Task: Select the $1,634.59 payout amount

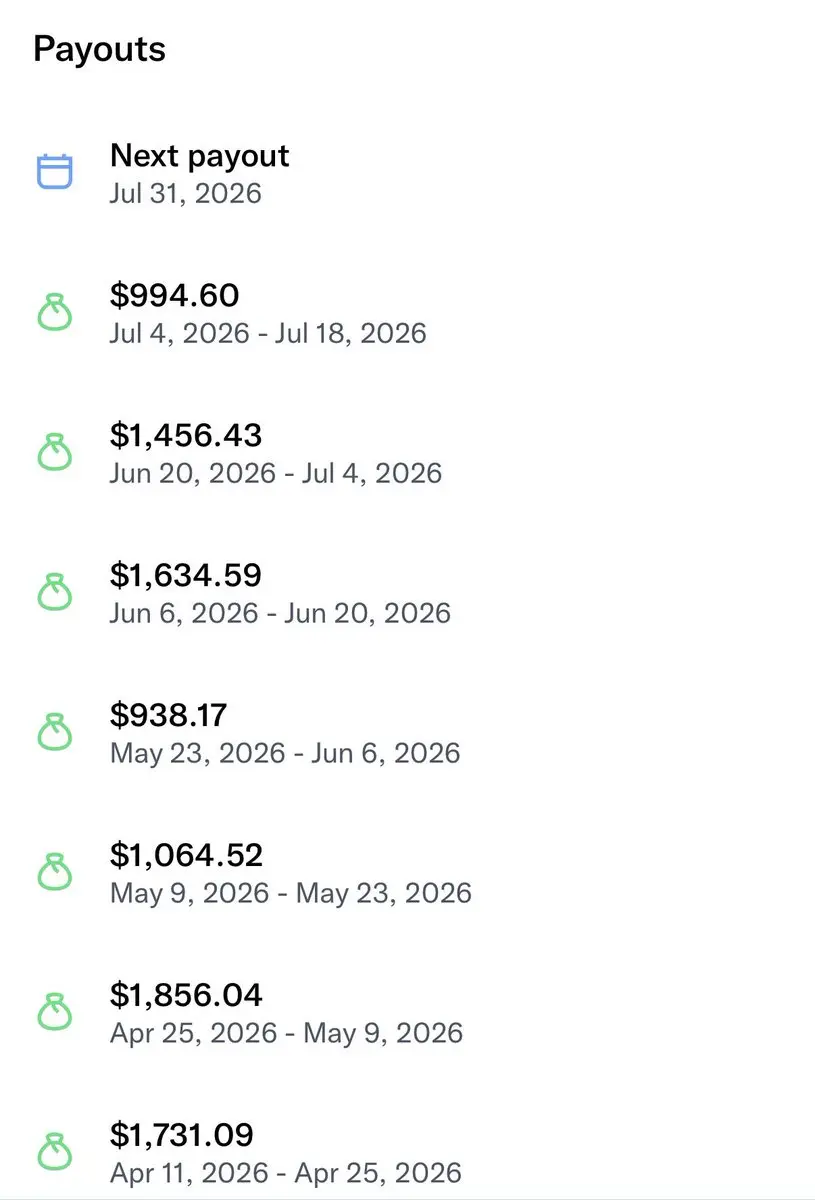Action: [x=186, y=575]
